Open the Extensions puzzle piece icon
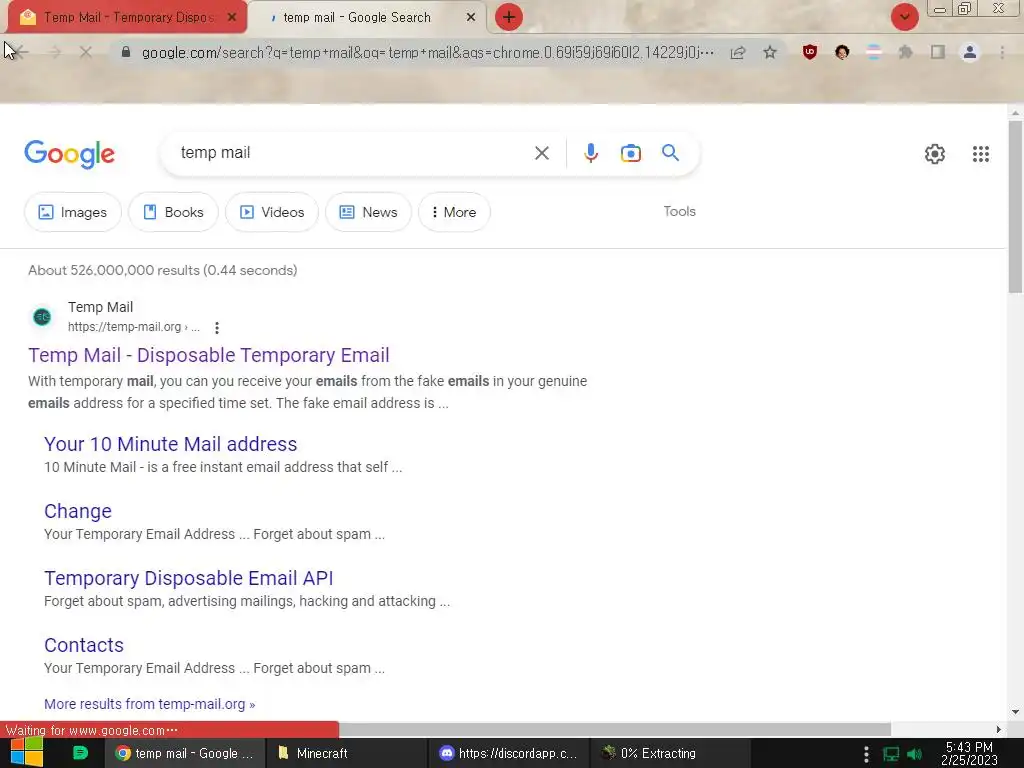 tap(905, 52)
